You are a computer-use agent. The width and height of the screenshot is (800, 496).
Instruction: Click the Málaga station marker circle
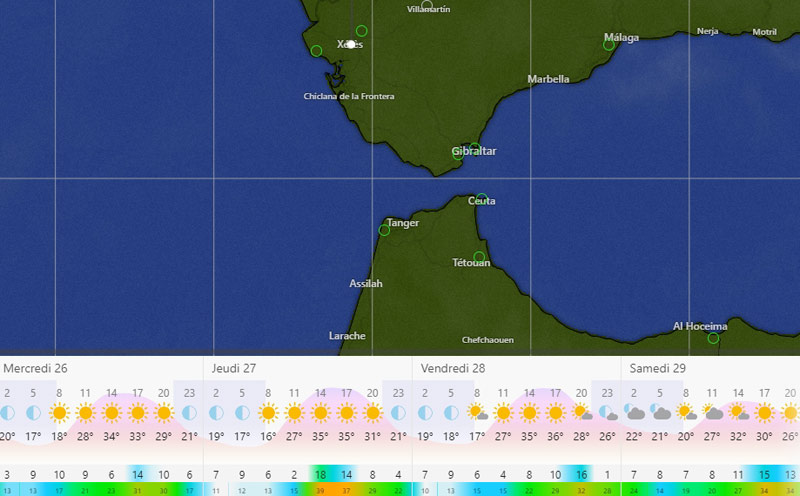coord(608,45)
